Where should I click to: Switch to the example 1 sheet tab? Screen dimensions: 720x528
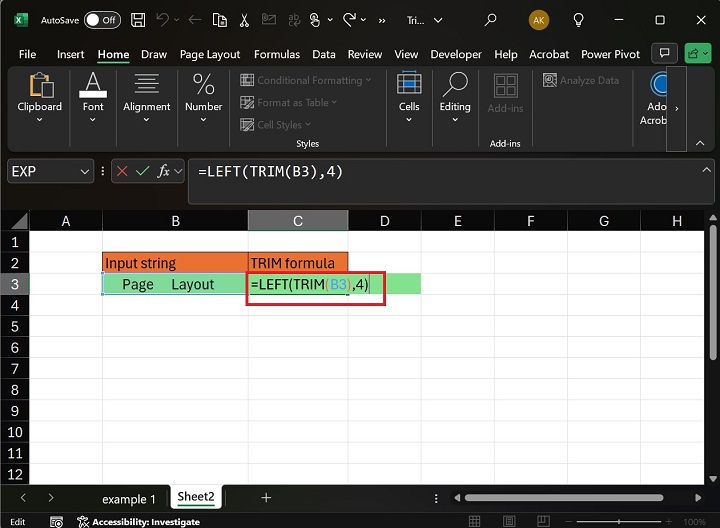[x=128, y=498]
